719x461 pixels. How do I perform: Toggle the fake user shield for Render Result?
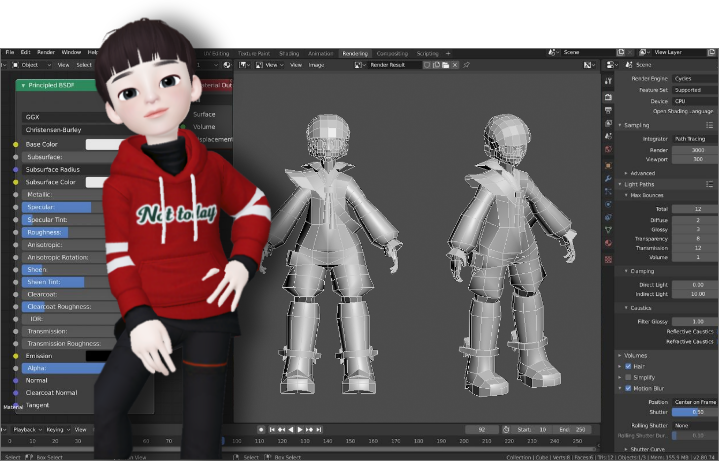427,65
